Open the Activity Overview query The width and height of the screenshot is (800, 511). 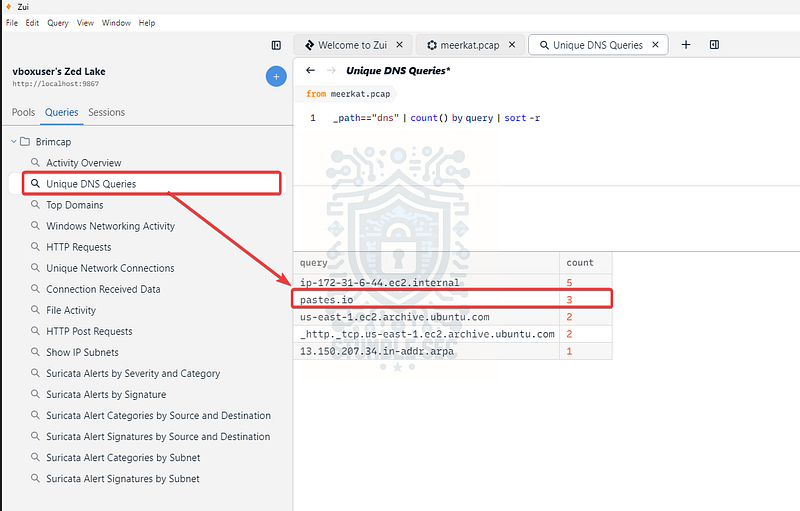pyautogui.click(x=84, y=163)
